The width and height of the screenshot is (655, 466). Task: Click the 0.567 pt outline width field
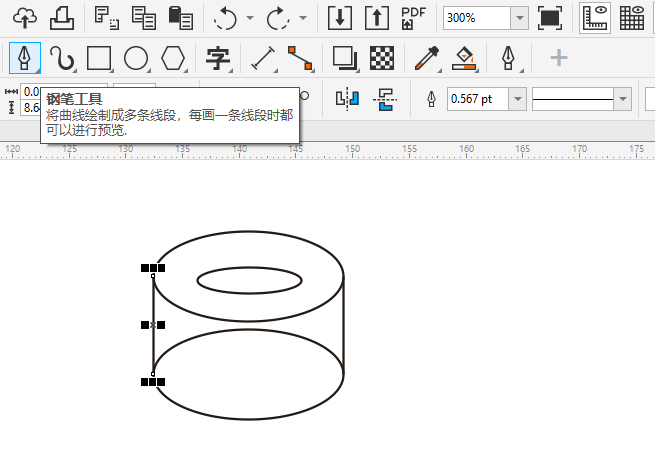click(478, 99)
